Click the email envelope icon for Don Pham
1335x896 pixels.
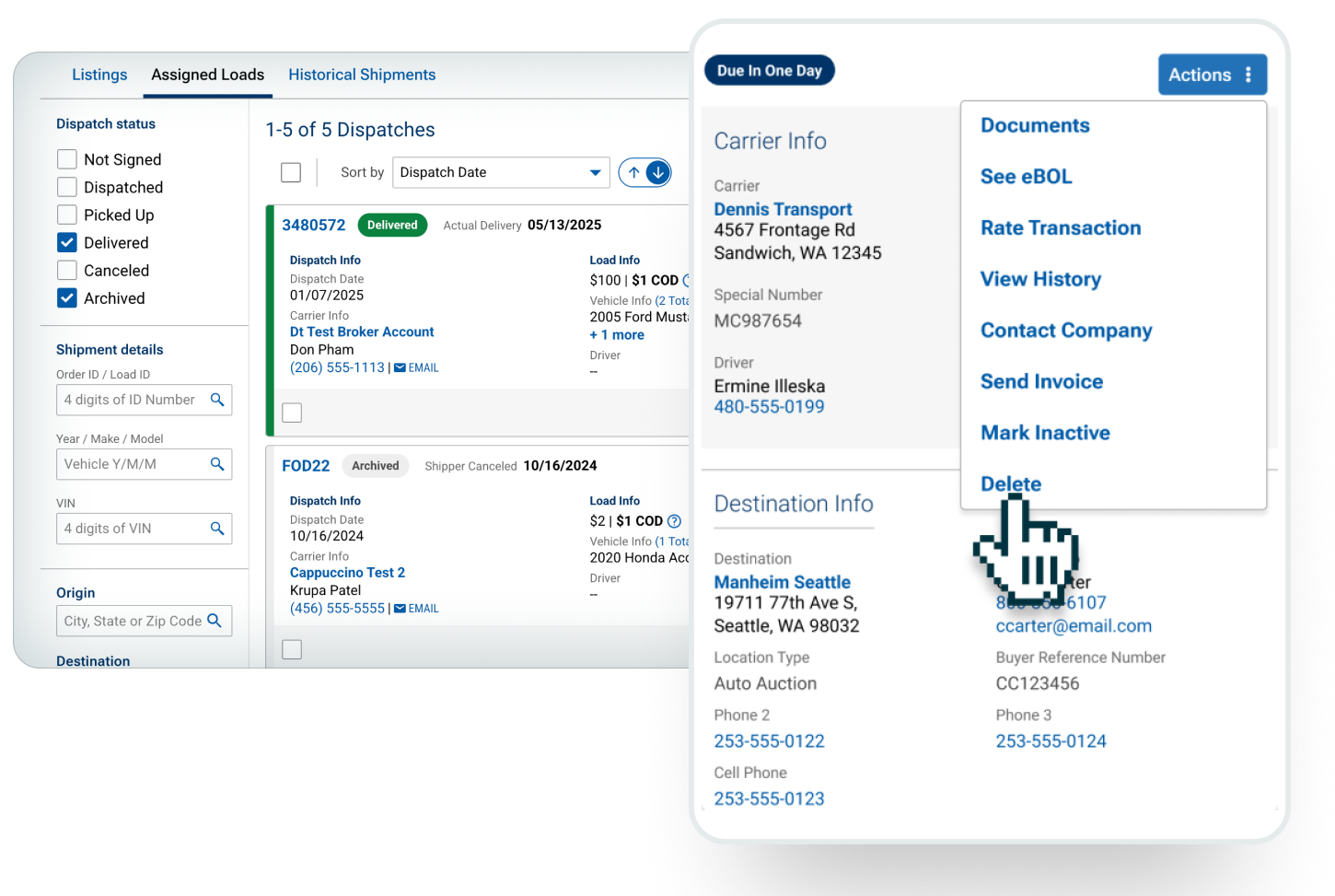(400, 368)
